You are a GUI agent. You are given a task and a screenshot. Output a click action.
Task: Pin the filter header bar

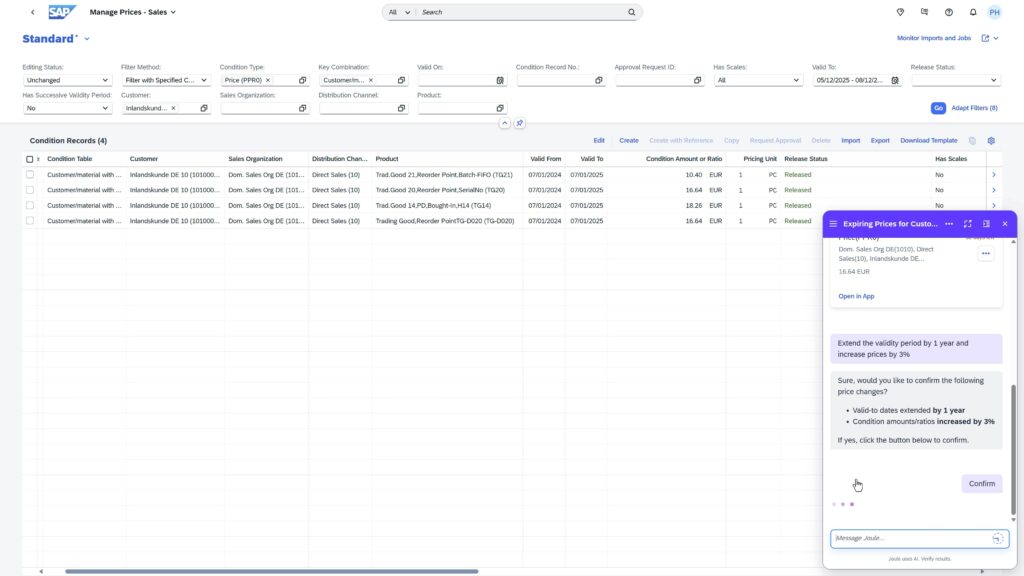point(519,123)
